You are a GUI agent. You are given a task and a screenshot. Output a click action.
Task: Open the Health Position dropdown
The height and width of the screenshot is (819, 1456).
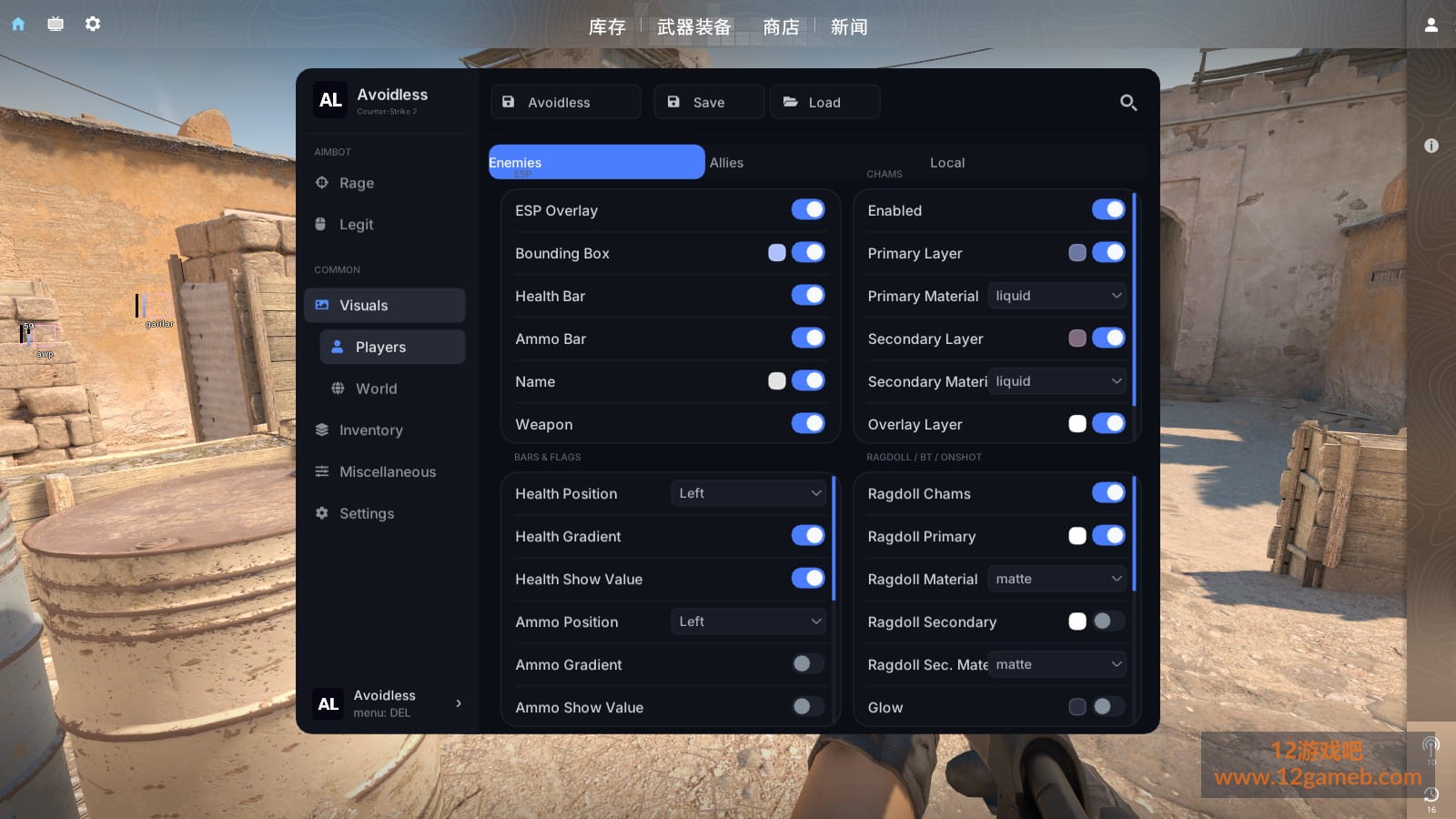[x=749, y=493]
